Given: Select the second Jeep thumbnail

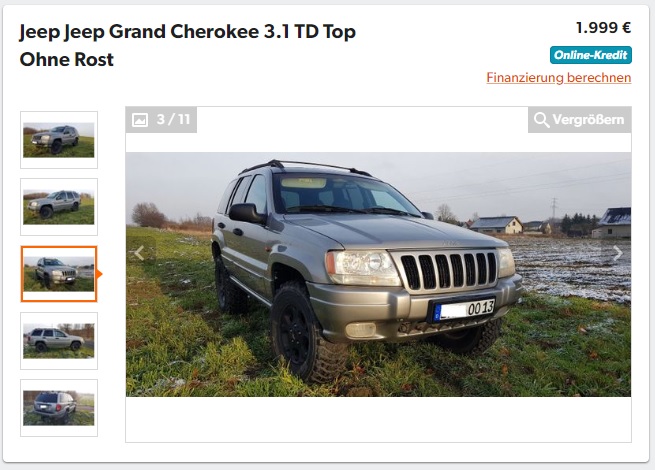Looking at the screenshot, I should pyautogui.click(x=59, y=207).
